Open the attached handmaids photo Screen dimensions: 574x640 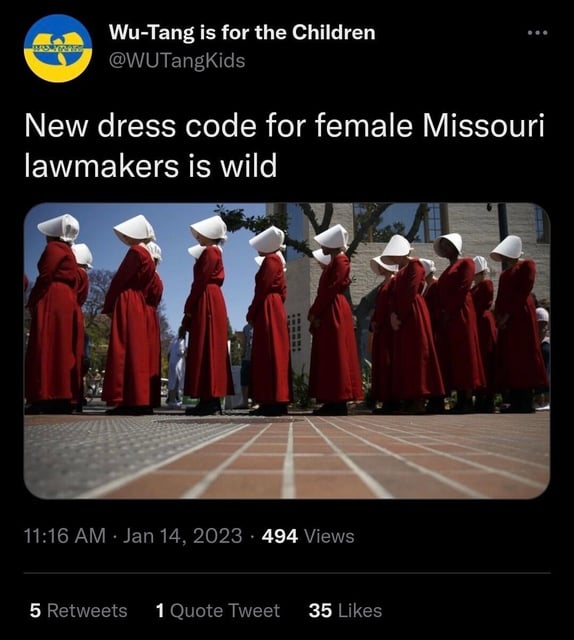click(287, 351)
